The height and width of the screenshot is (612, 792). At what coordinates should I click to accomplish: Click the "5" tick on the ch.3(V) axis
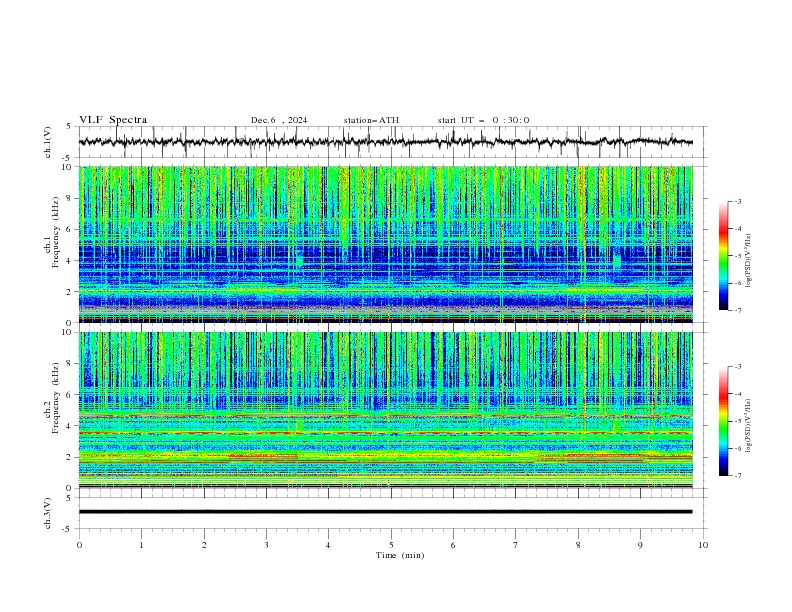pos(69,498)
